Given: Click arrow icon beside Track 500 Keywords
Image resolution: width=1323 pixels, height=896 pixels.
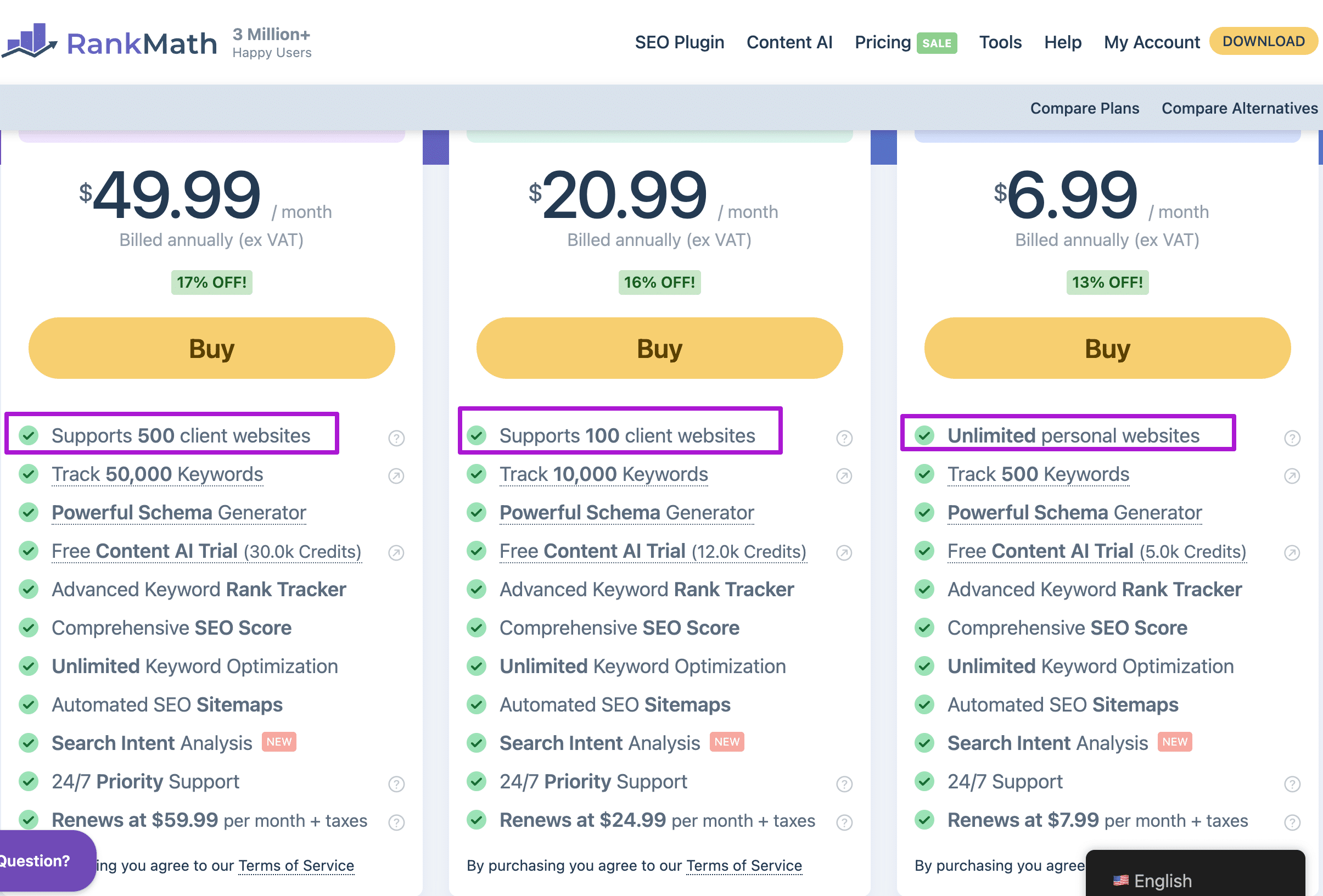Looking at the screenshot, I should click(1292, 476).
